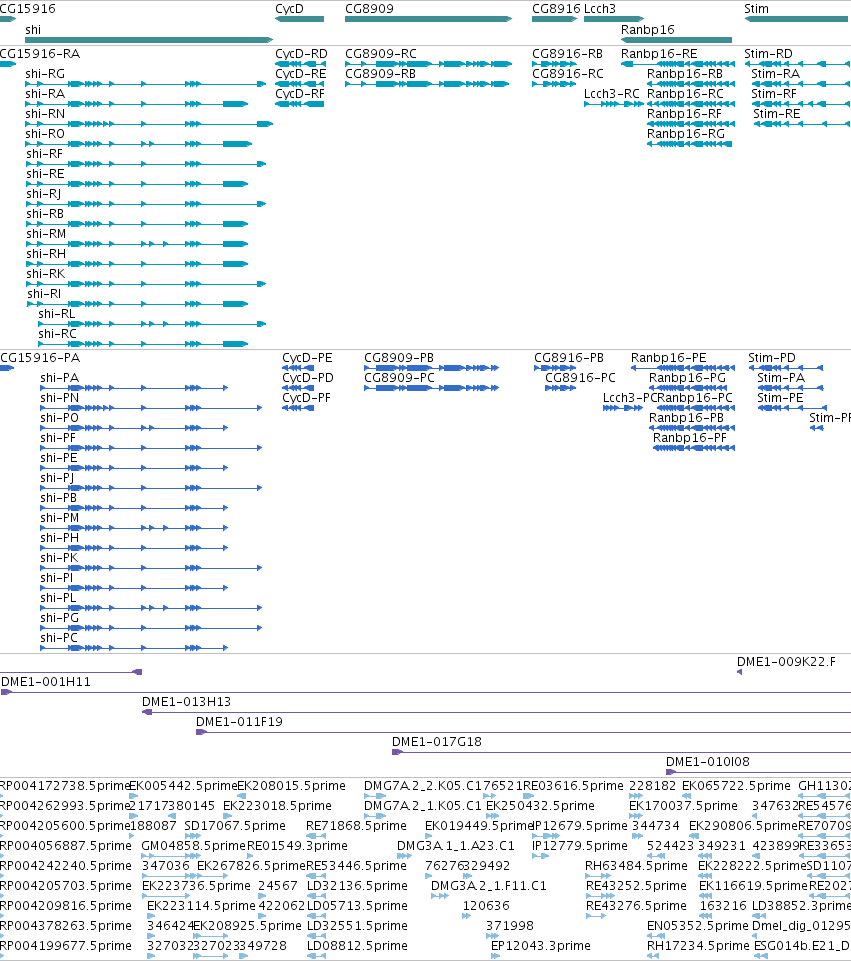
Task: Click EST EK005442.5prime
Action: (184, 786)
